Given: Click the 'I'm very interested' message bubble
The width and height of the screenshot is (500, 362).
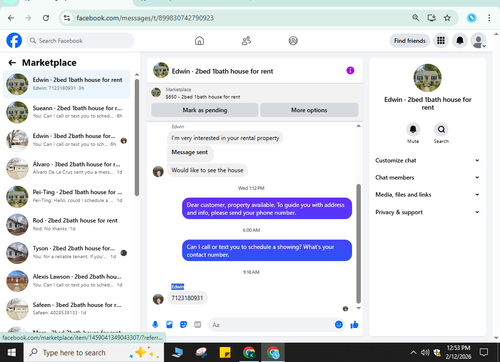Looking at the screenshot, I should click(x=225, y=138).
